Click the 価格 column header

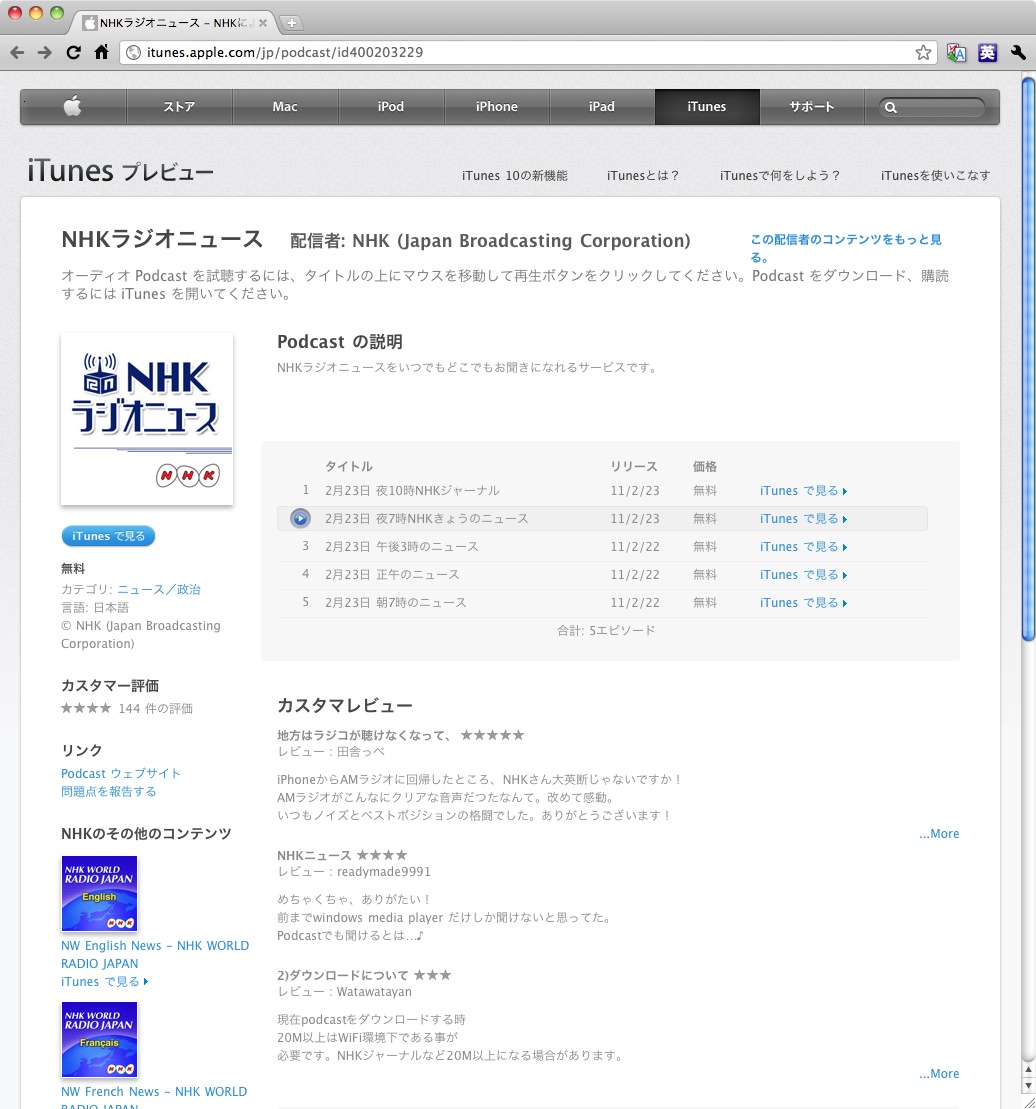(704, 466)
